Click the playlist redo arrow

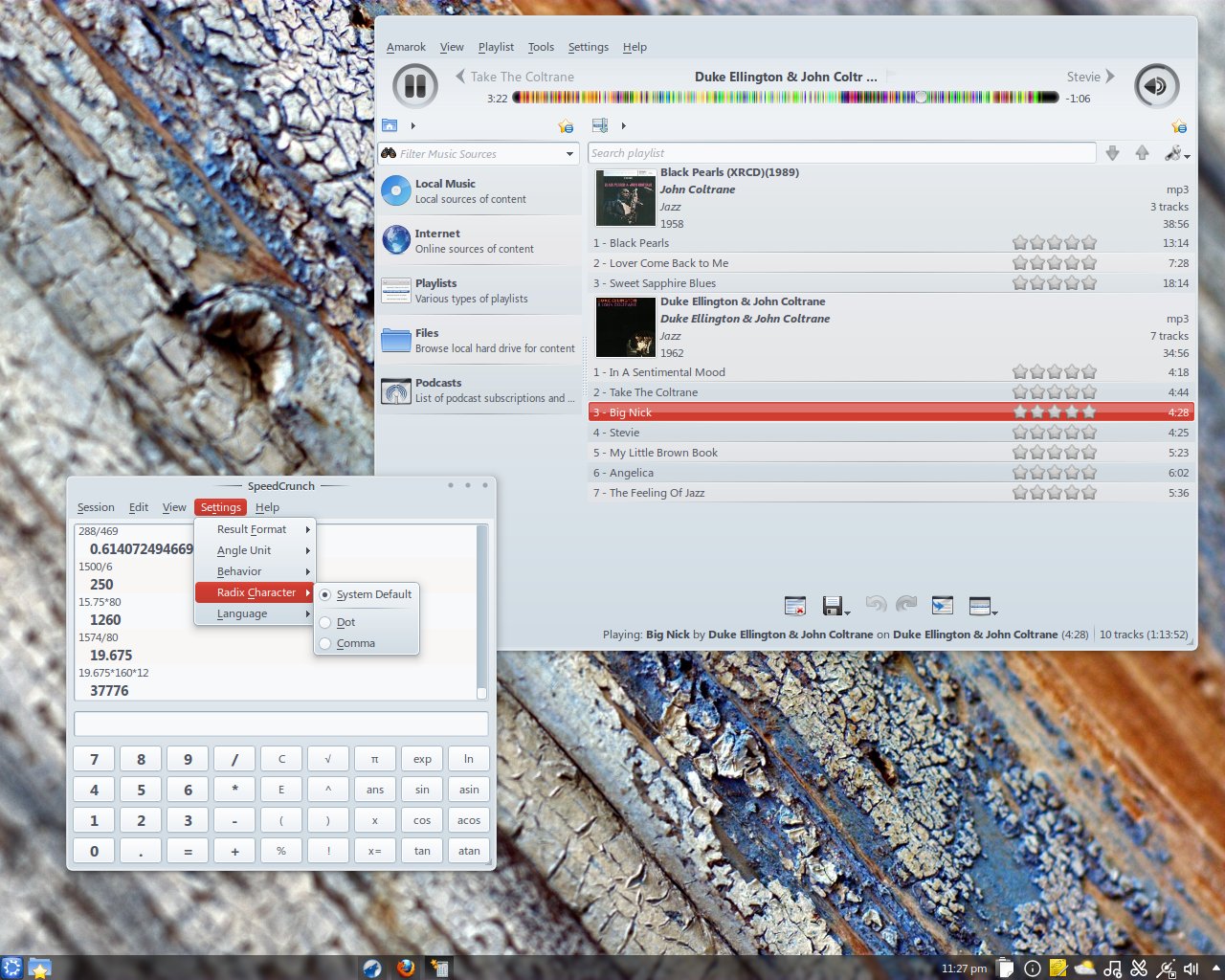point(906,605)
